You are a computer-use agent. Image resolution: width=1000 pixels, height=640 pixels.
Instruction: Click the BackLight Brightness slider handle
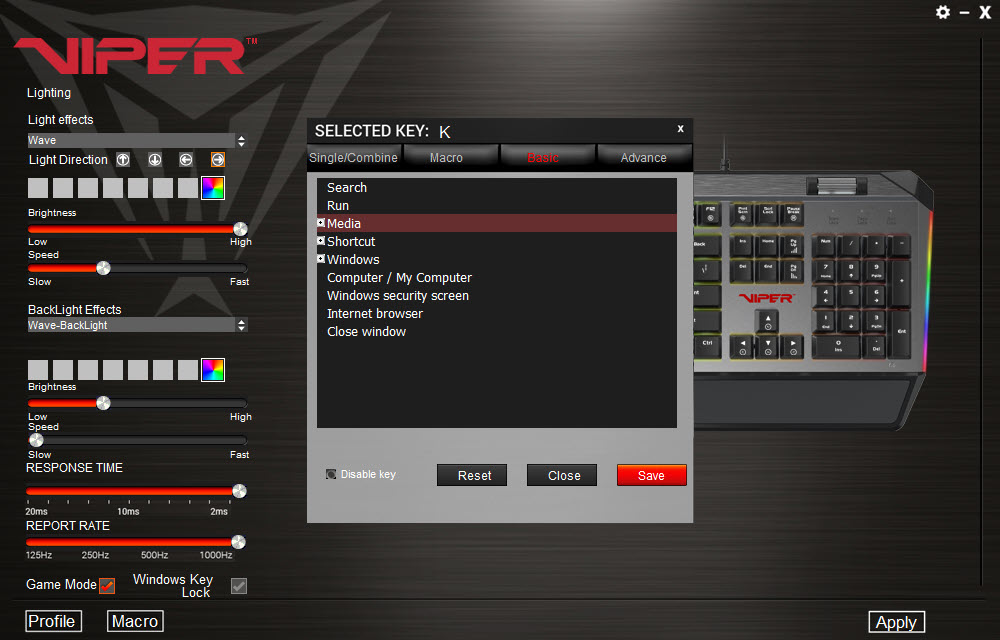pyautogui.click(x=103, y=403)
